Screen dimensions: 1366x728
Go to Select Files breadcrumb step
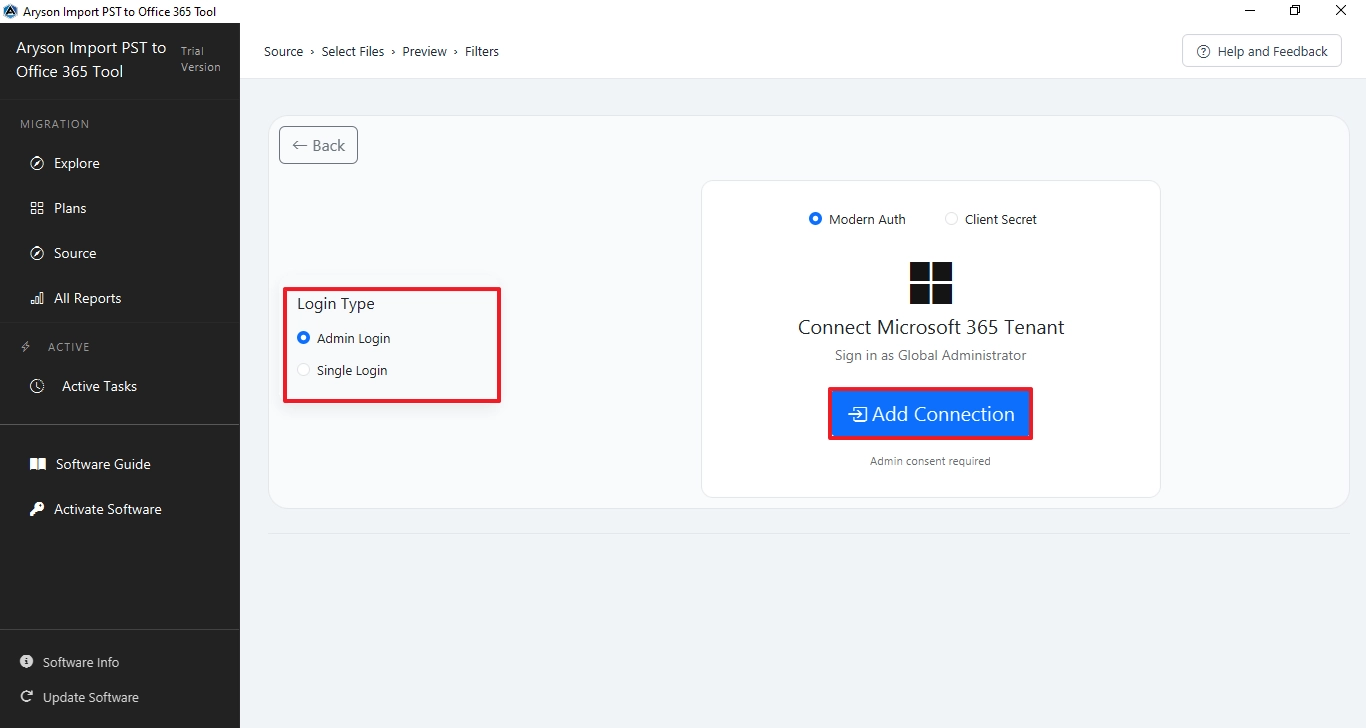point(353,51)
